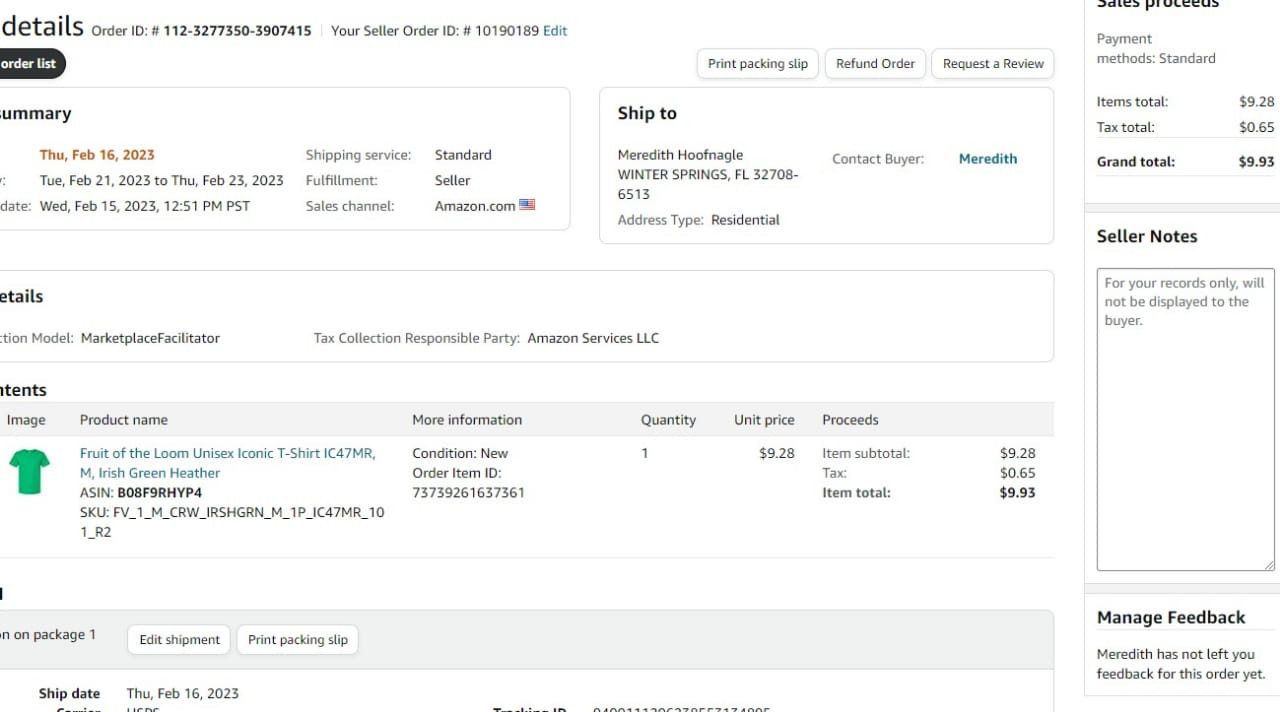This screenshot has height=712, width=1280.
Task: Open Fruit of the Loom T-Shirt product link
Action: (x=228, y=463)
